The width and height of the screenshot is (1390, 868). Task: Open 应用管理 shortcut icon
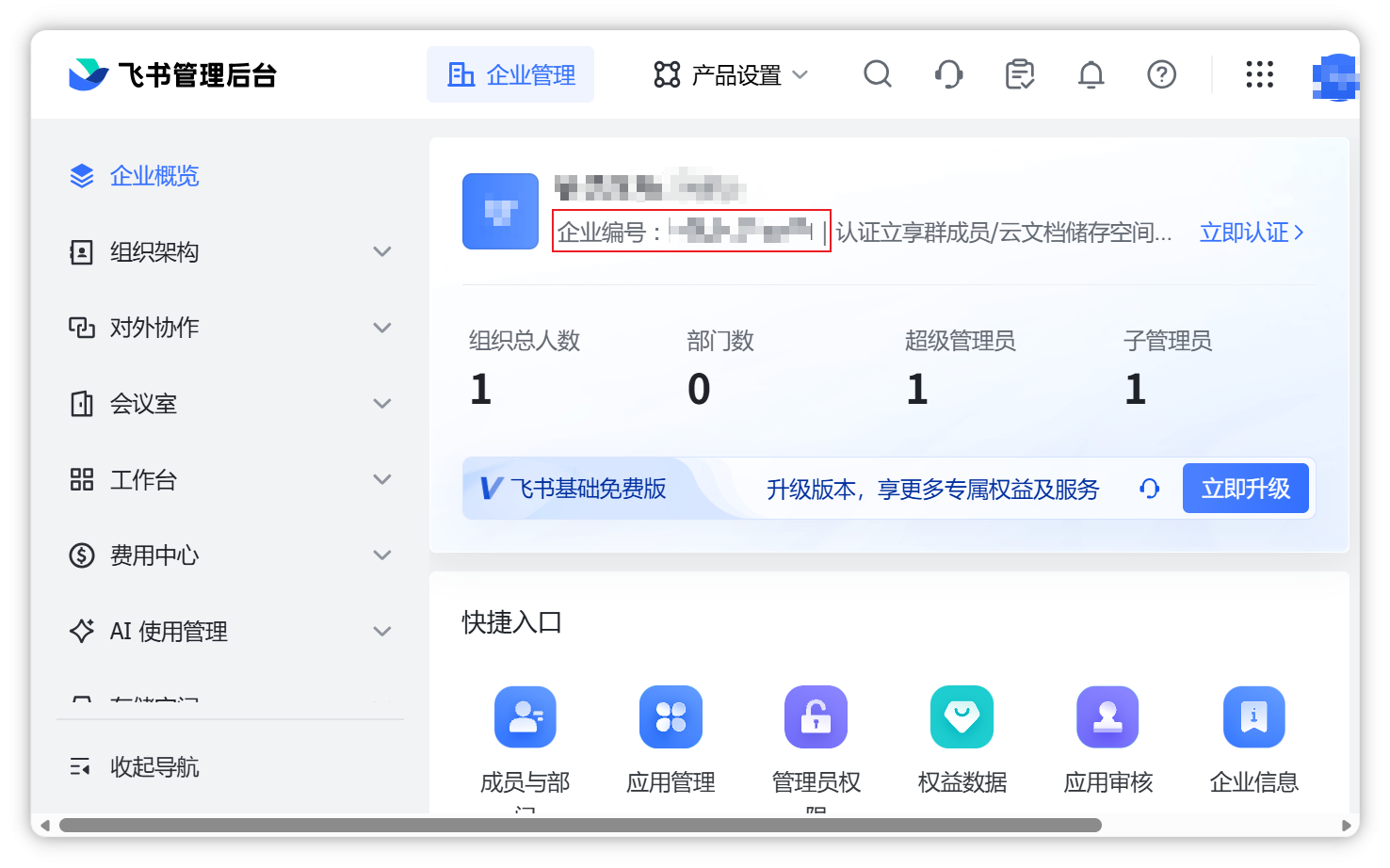click(671, 716)
